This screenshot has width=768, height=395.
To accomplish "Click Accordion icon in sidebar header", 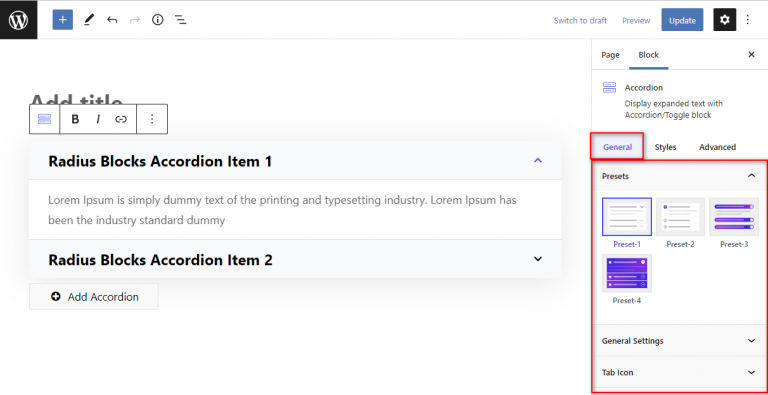I will (609, 88).
